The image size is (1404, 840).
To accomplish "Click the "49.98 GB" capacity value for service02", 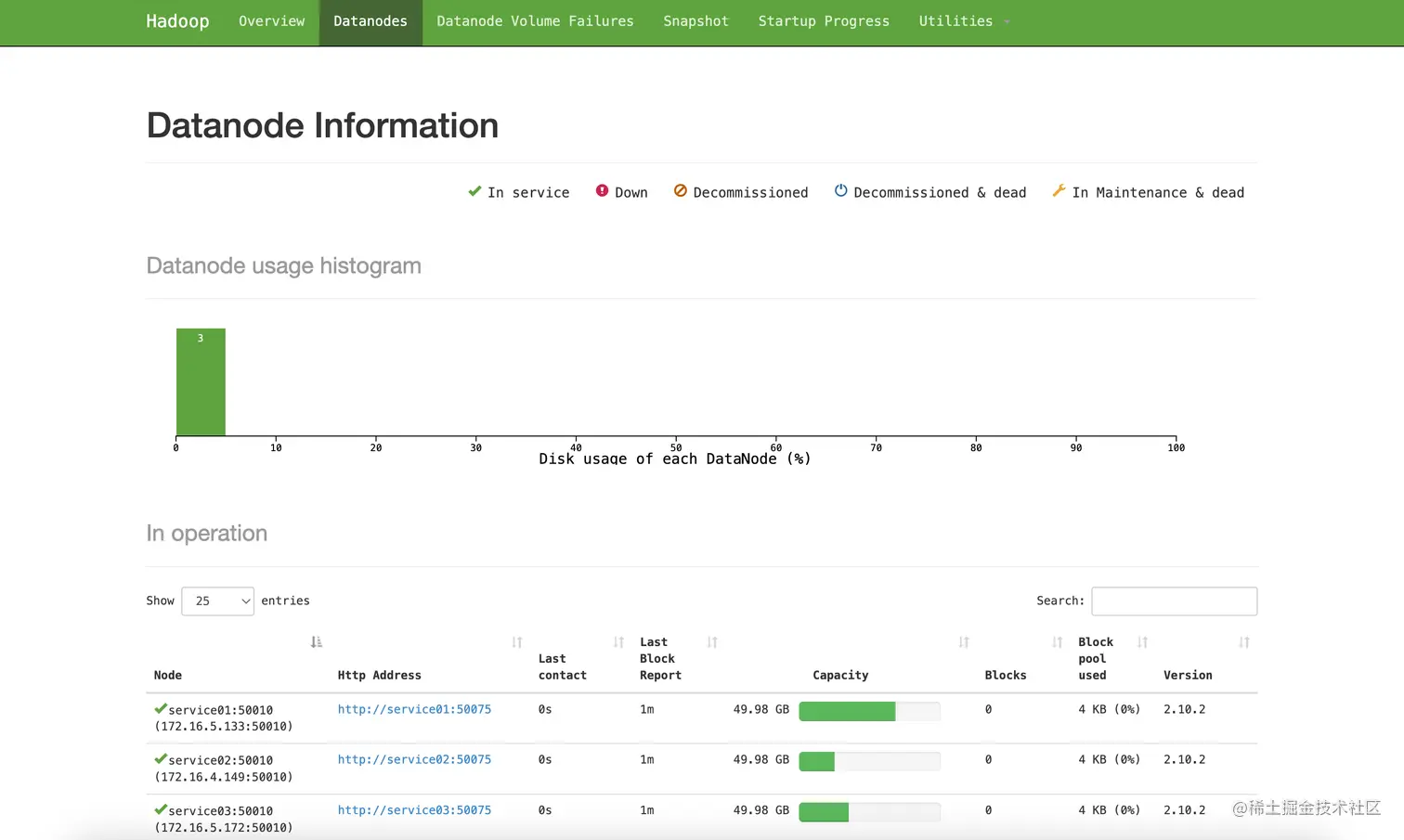I will 761,759.
